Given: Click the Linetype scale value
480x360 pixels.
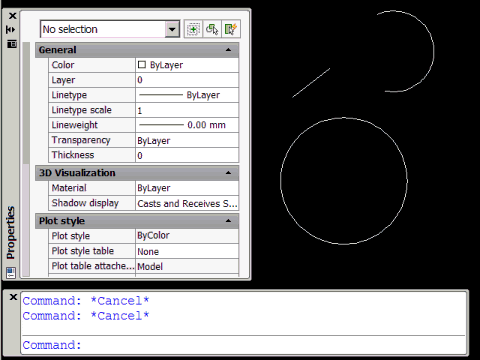Looking at the screenshot, I should 187,110.
